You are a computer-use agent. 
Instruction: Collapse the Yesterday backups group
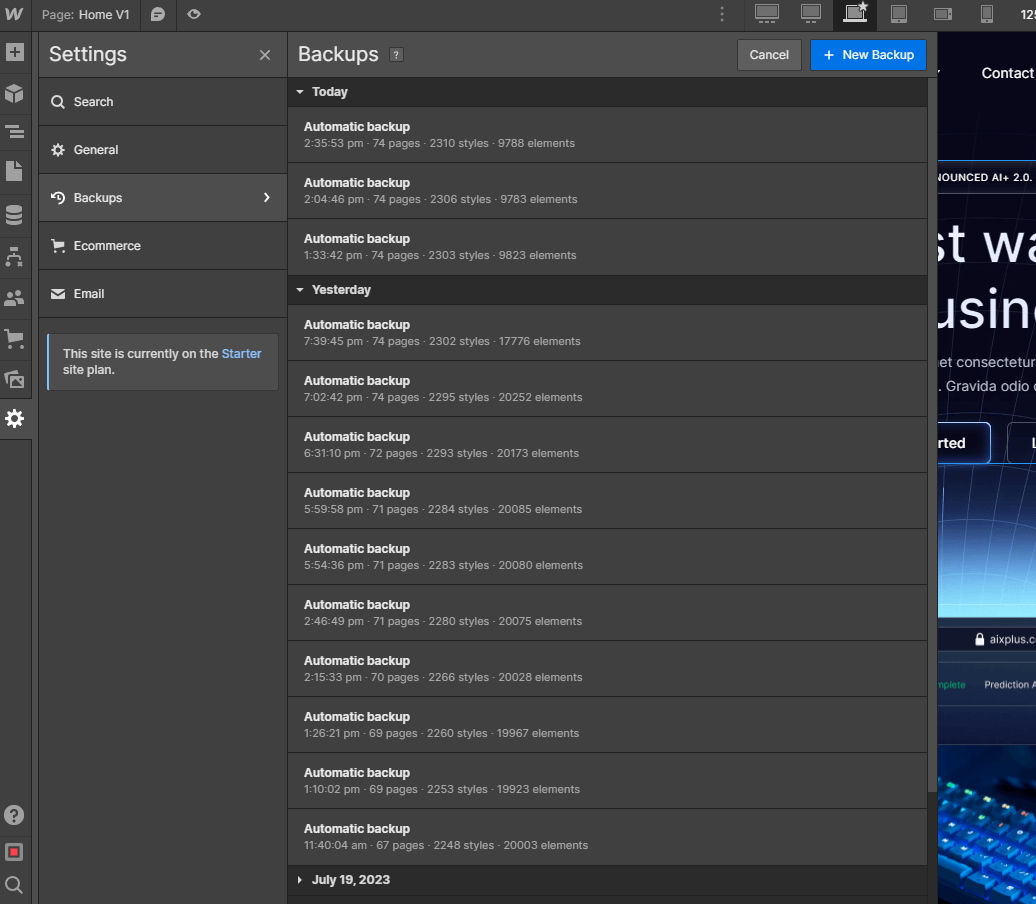300,290
